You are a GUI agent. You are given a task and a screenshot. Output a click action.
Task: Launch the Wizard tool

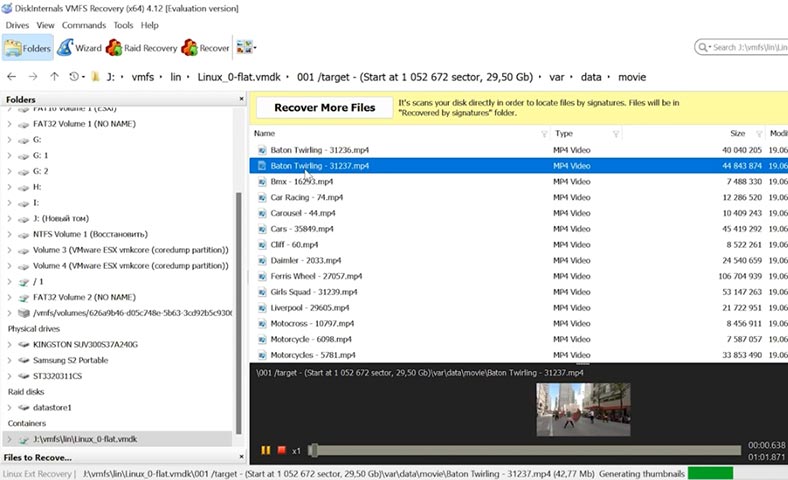(79, 48)
